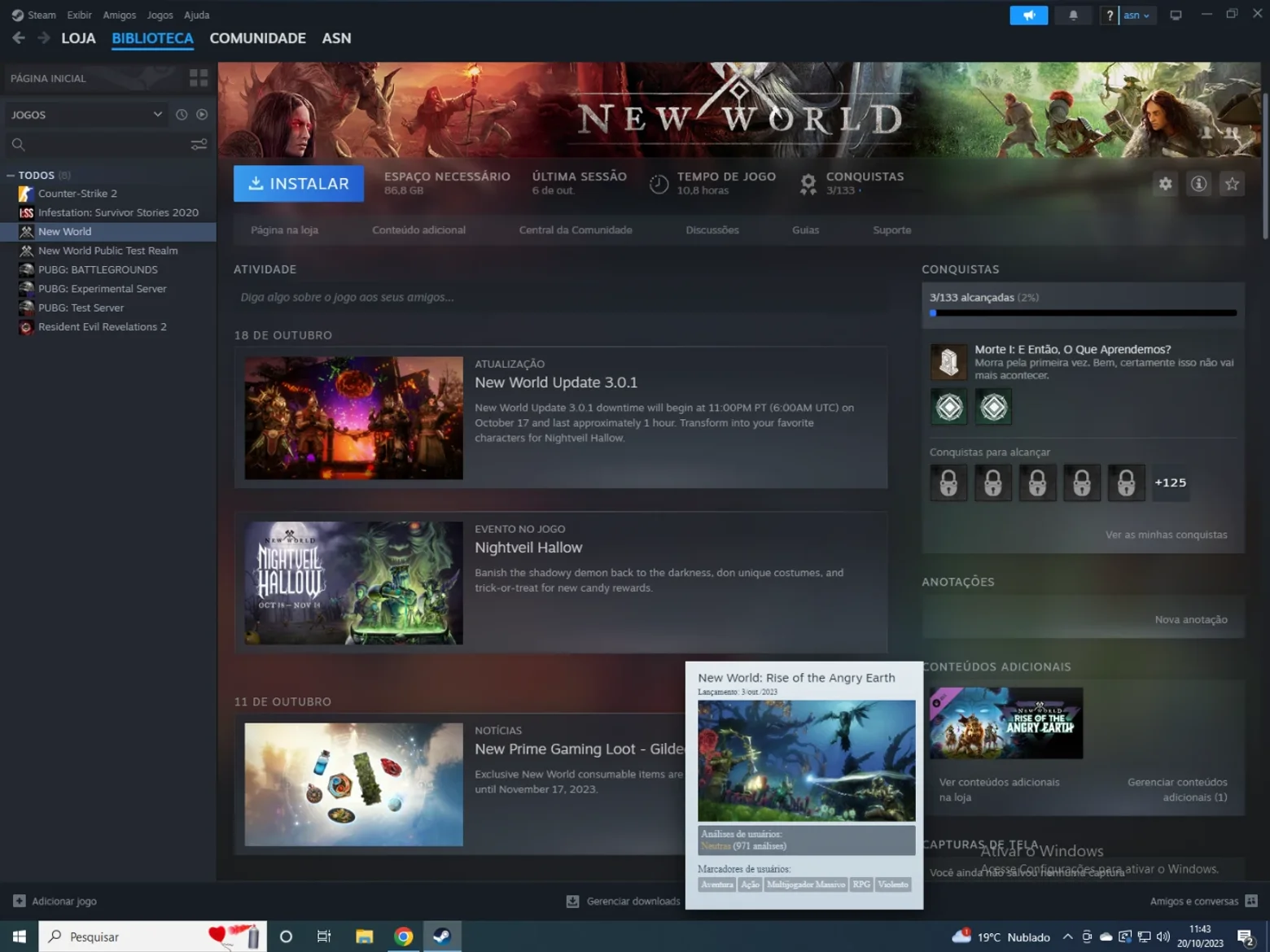Switch to the LOJA tab

point(79,38)
